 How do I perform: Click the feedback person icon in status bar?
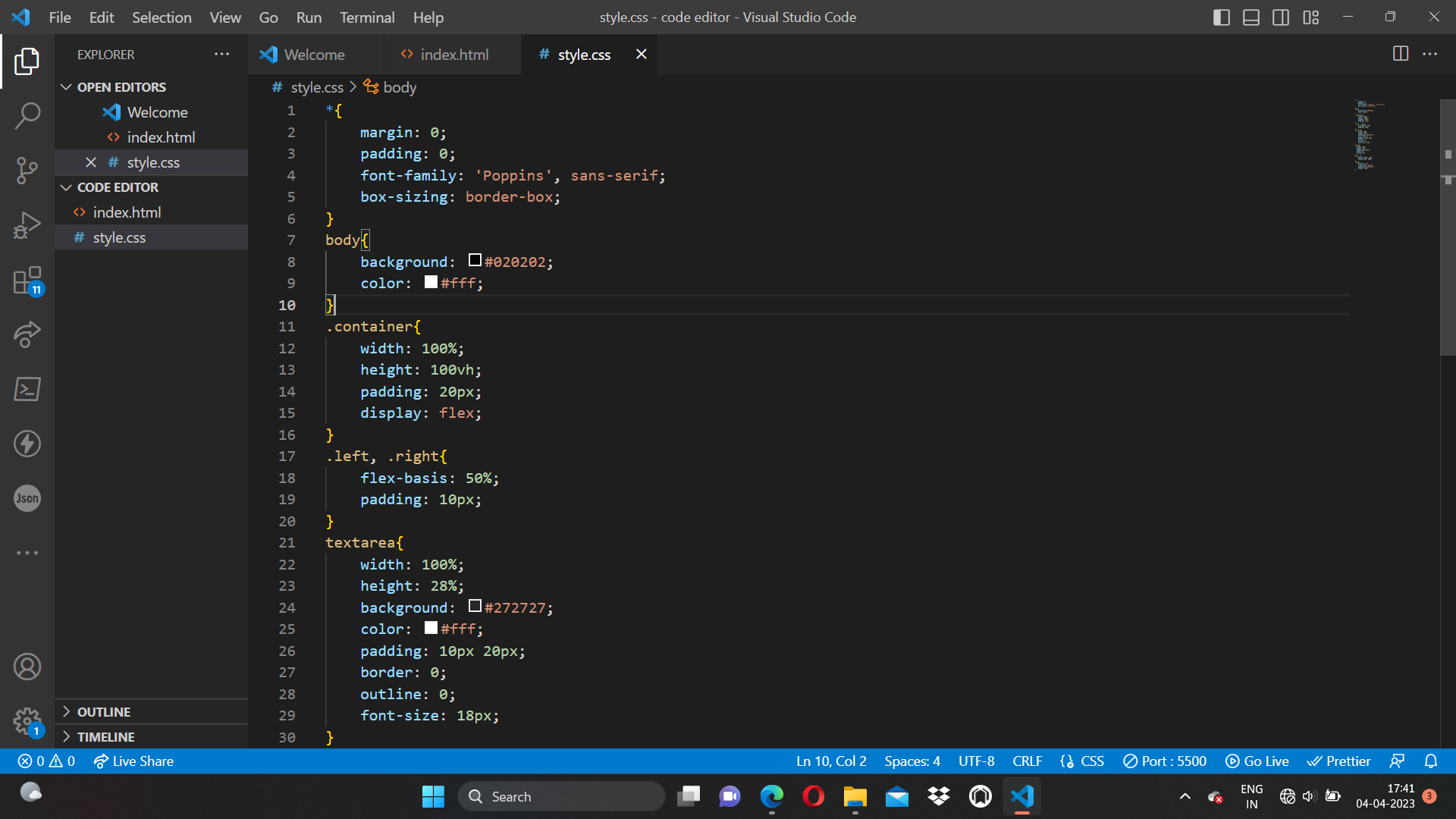pyautogui.click(x=1397, y=761)
